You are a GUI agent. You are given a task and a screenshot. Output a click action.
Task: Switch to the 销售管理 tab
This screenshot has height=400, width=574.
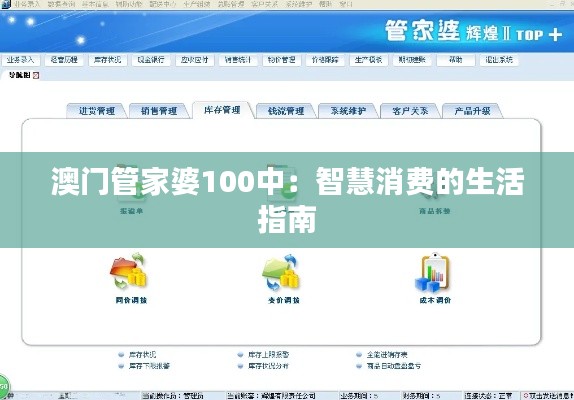pos(159,111)
